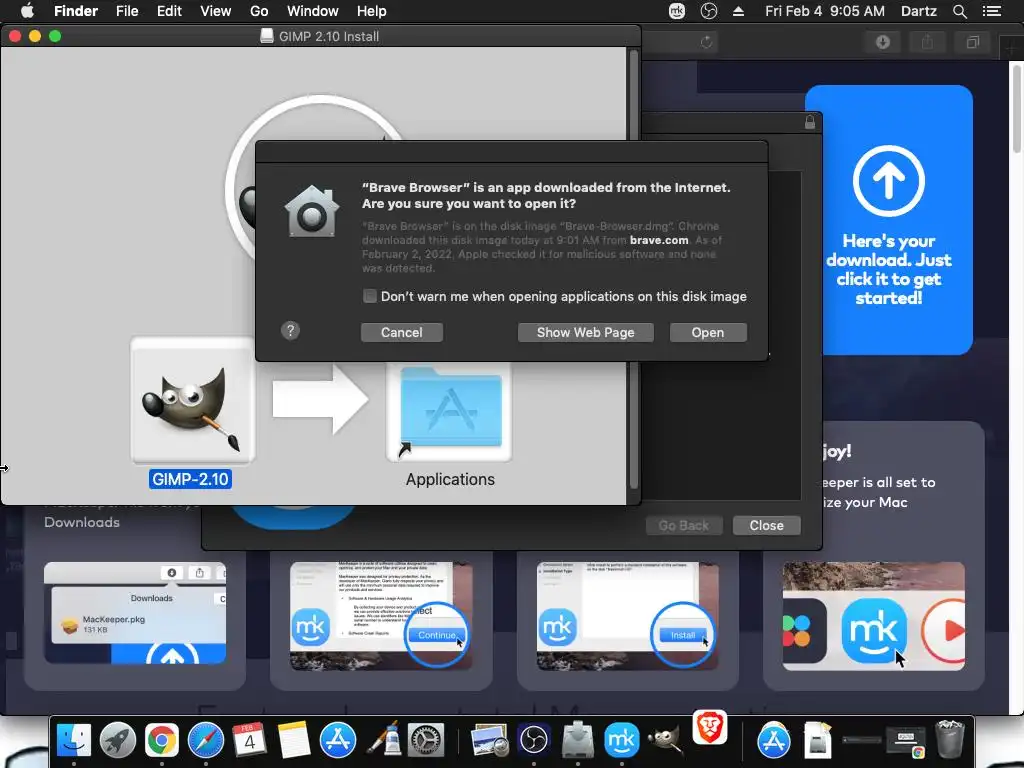Click Close in the installer window
The width and height of the screenshot is (1024, 768).
(767, 525)
